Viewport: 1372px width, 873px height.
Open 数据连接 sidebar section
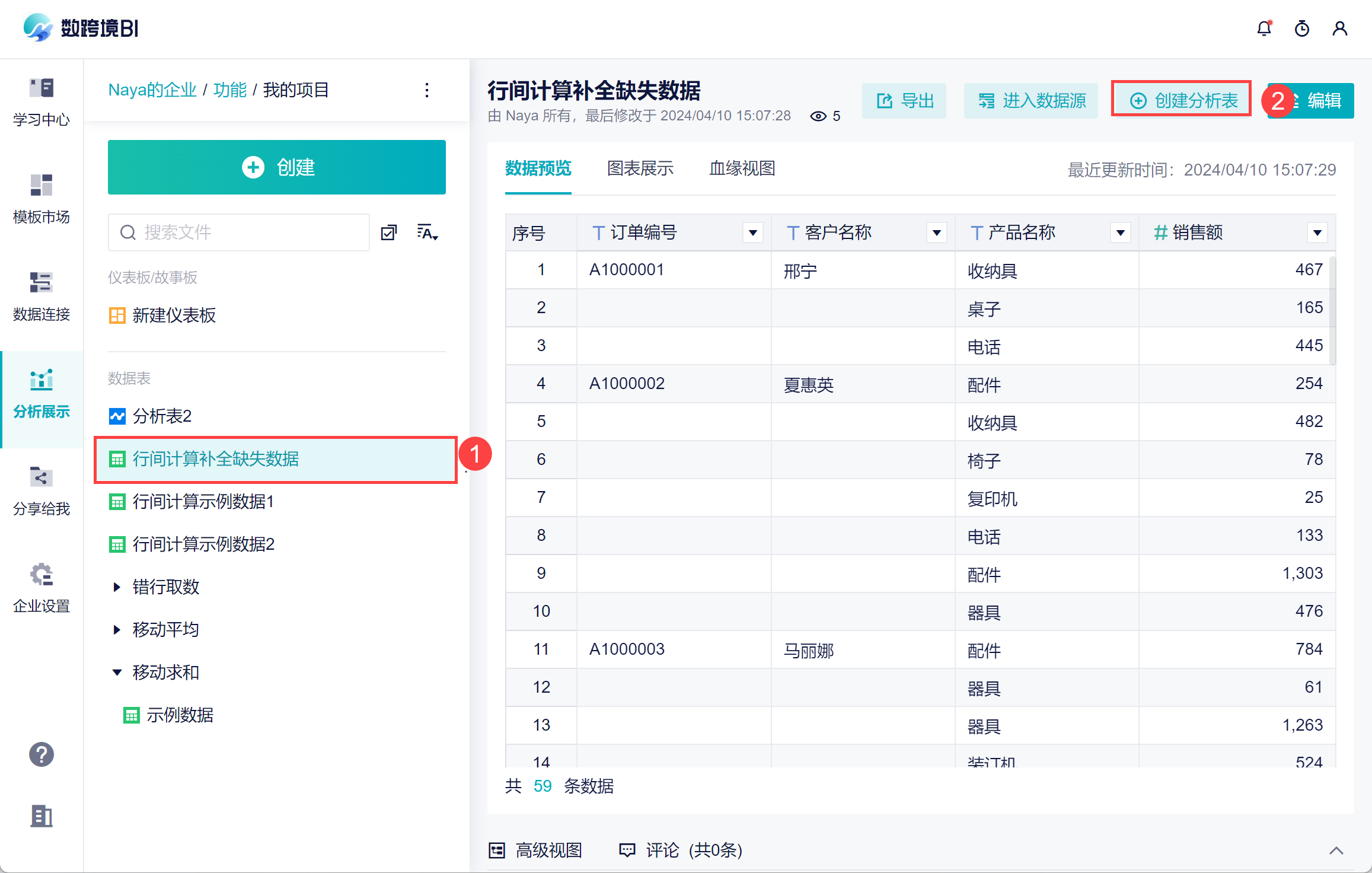coord(42,296)
